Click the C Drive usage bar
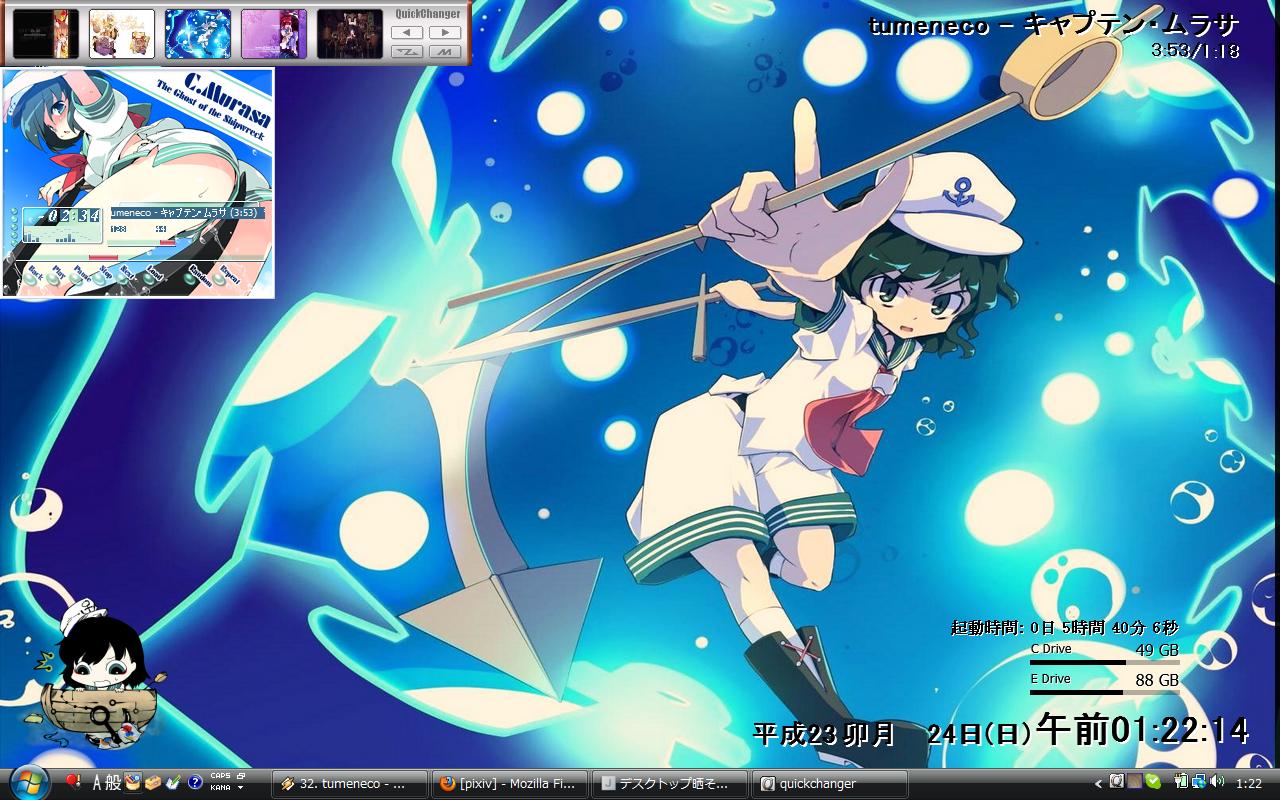The image size is (1280, 800). click(x=1105, y=662)
